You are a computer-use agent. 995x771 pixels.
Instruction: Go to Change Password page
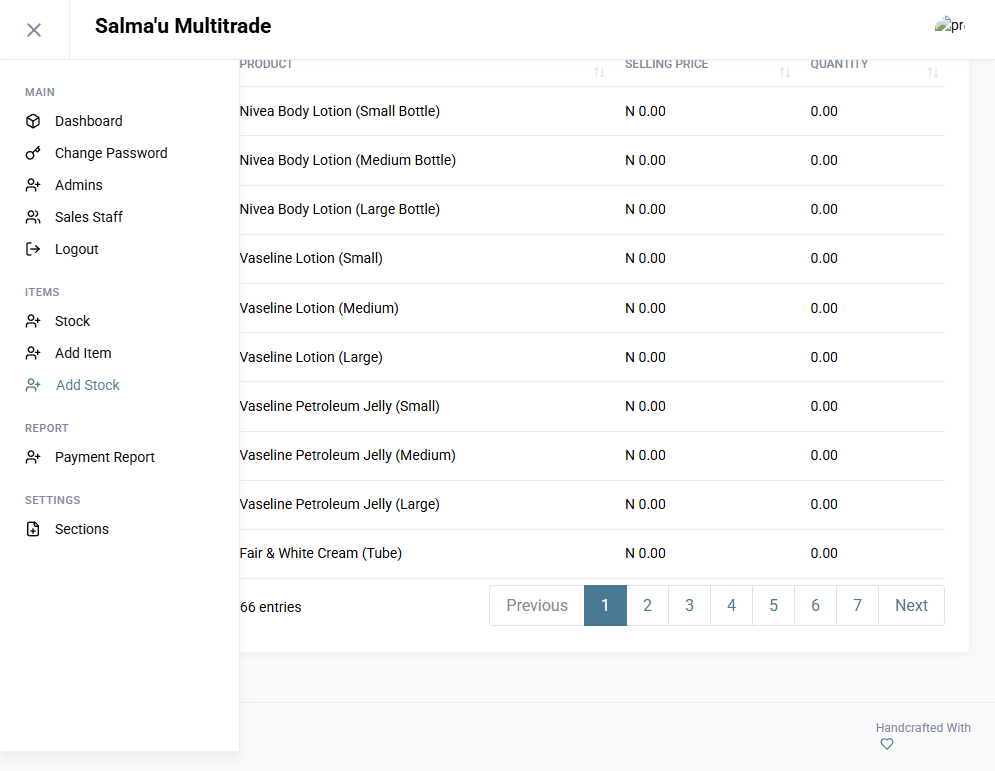pyautogui.click(x=111, y=153)
